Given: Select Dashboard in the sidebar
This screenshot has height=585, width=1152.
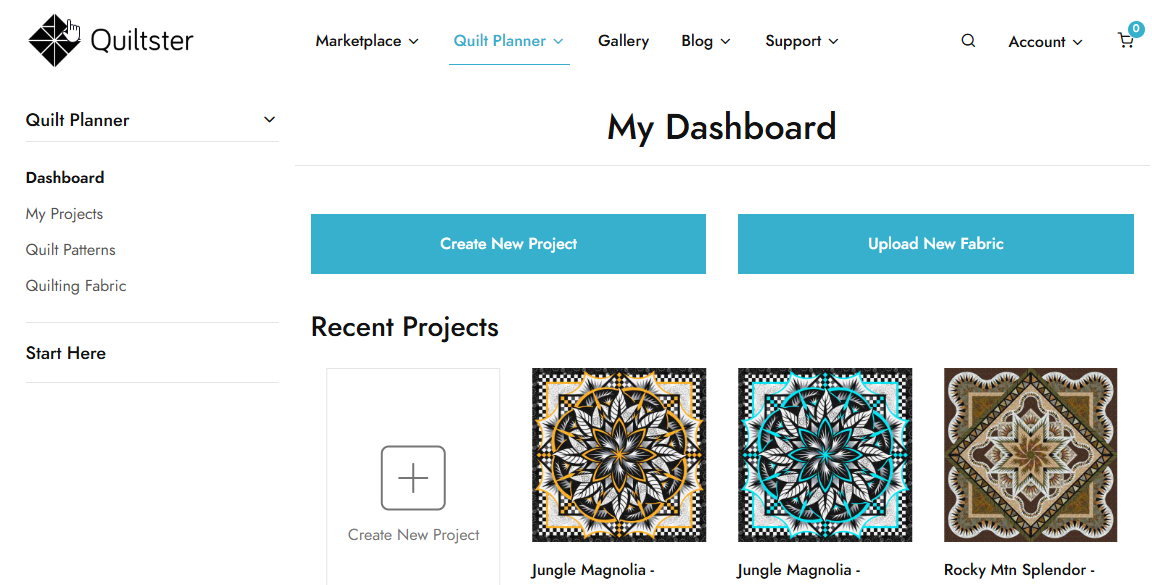Looking at the screenshot, I should 65,178.
